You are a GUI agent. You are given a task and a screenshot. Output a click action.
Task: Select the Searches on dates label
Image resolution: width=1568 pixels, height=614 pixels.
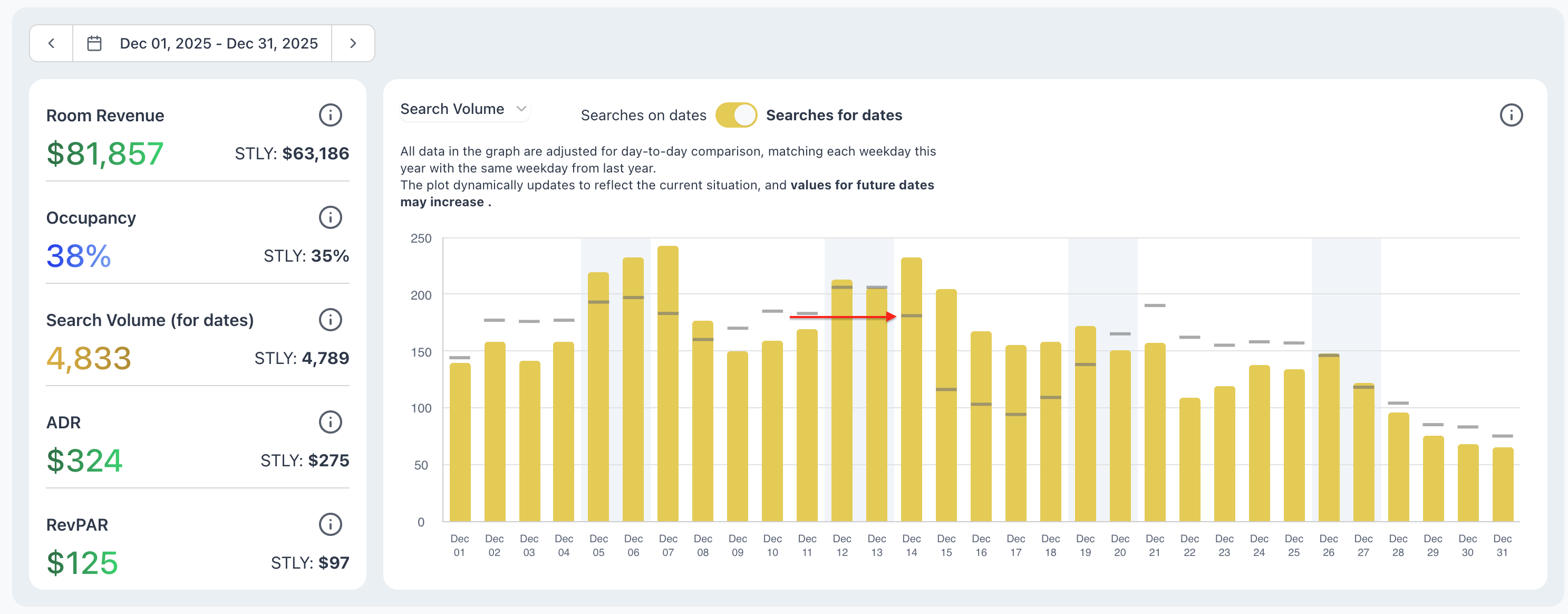click(x=643, y=115)
